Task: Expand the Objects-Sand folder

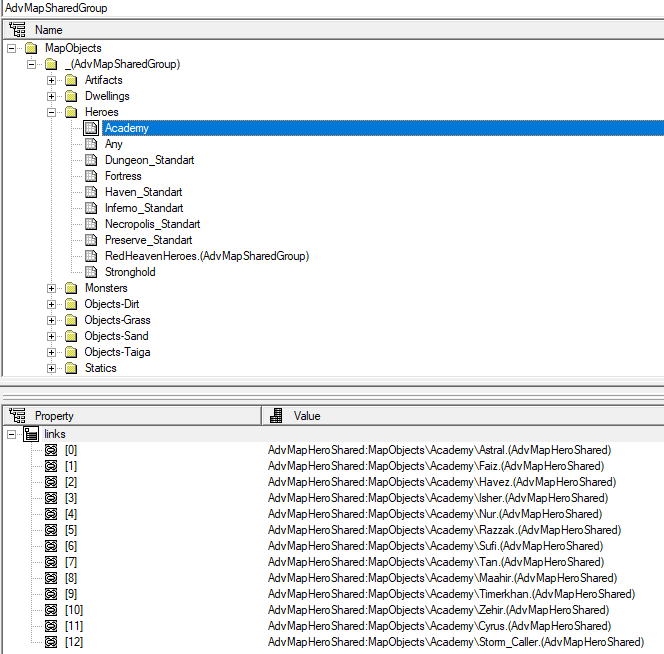Action: point(51,336)
